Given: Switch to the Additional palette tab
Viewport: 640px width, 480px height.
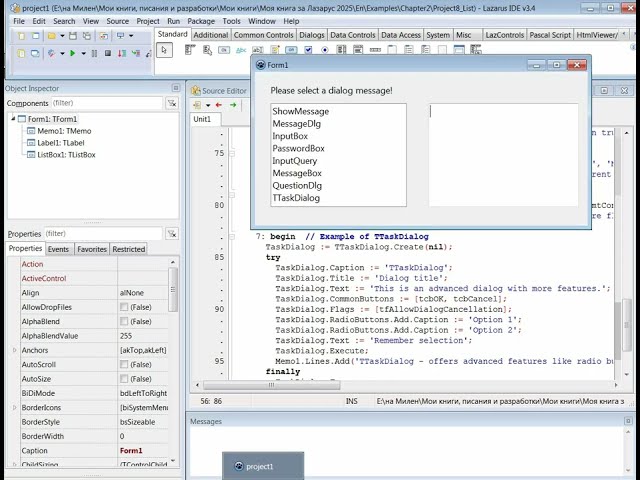Looking at the screenshot, I should (x=211, y=35).
